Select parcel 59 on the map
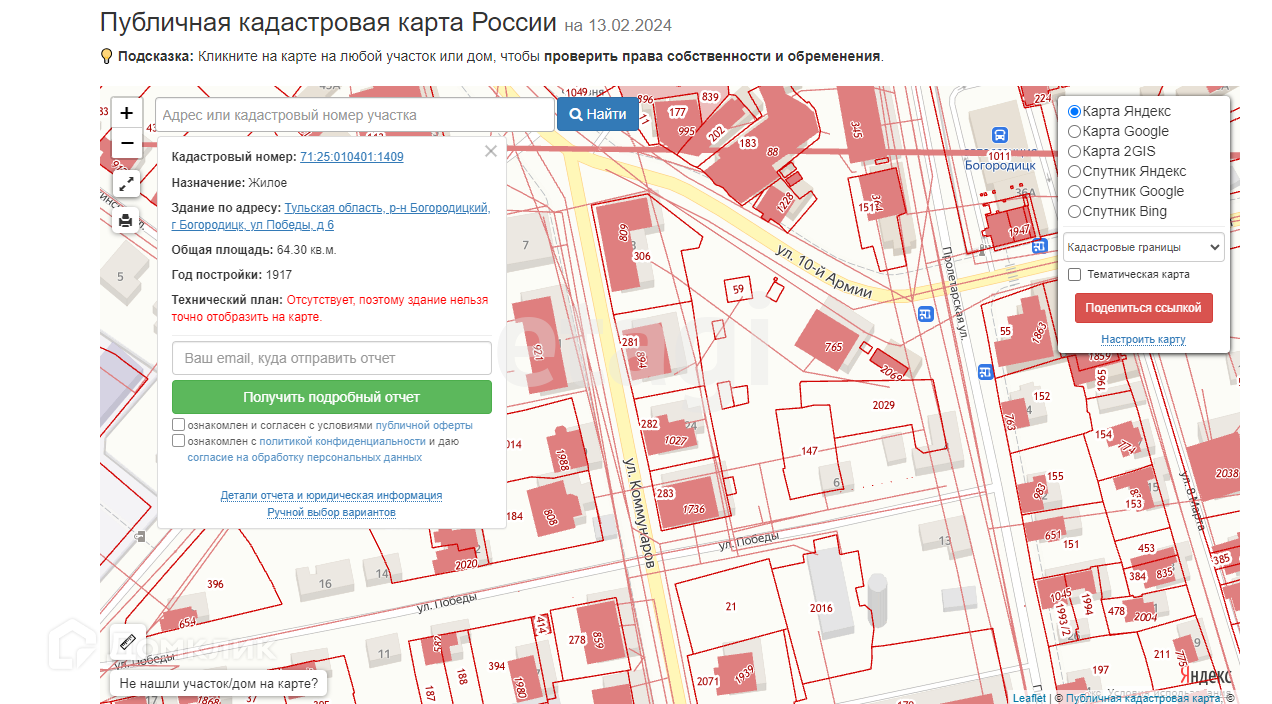Viewport: 1272px width, 704px height. 739,290
